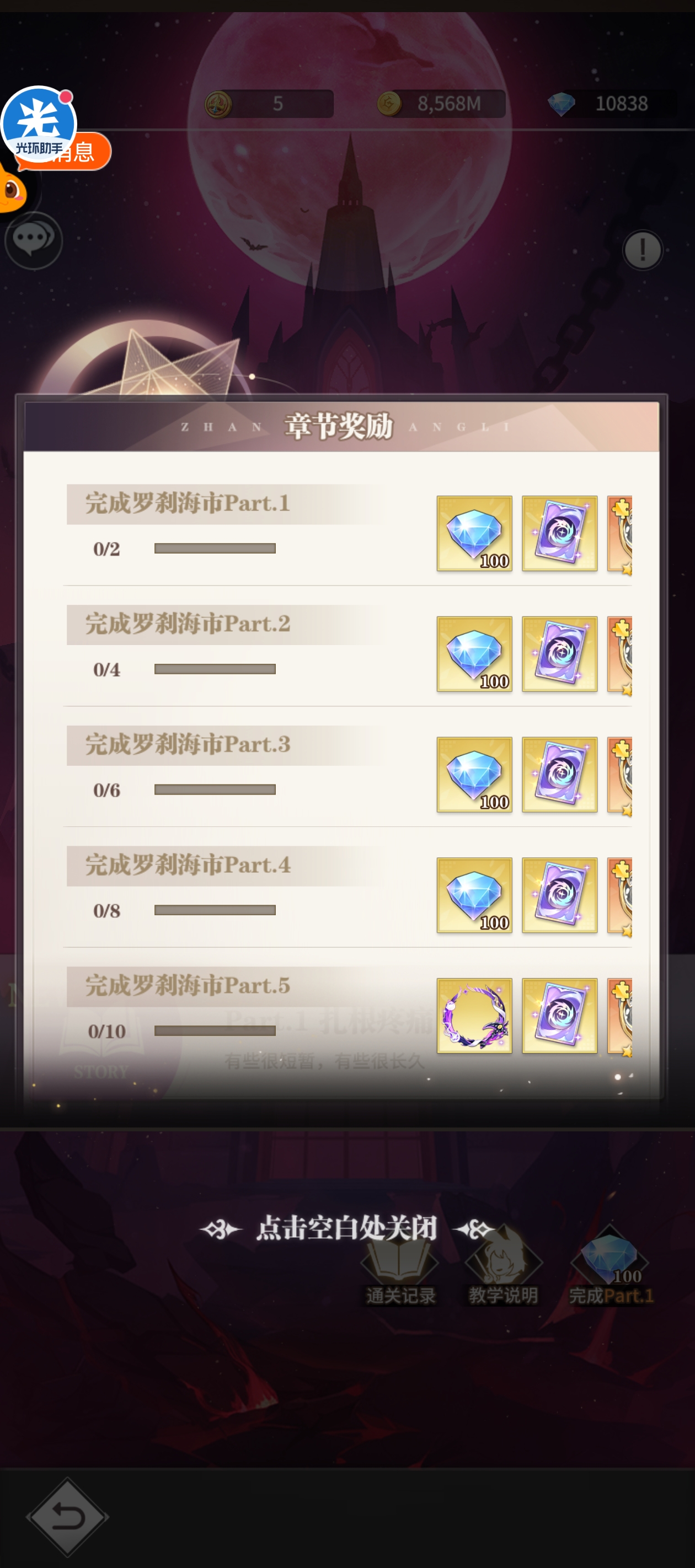
Task: Click the back arrow diamond button
Action: click(67, 1516)
